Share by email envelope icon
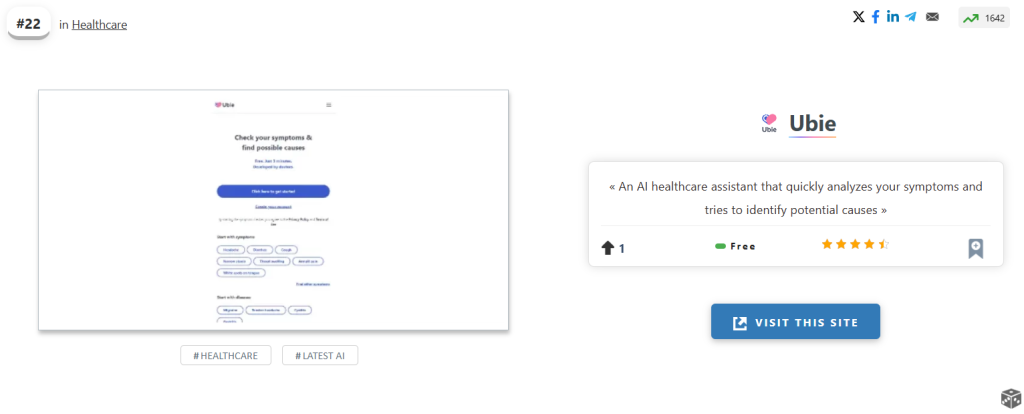This screenshot has width=1024, height=414. (933, 17)
